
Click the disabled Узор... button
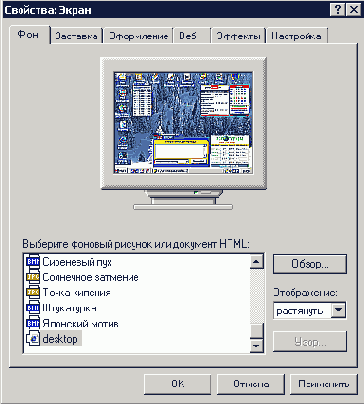(x=310, y=342)
